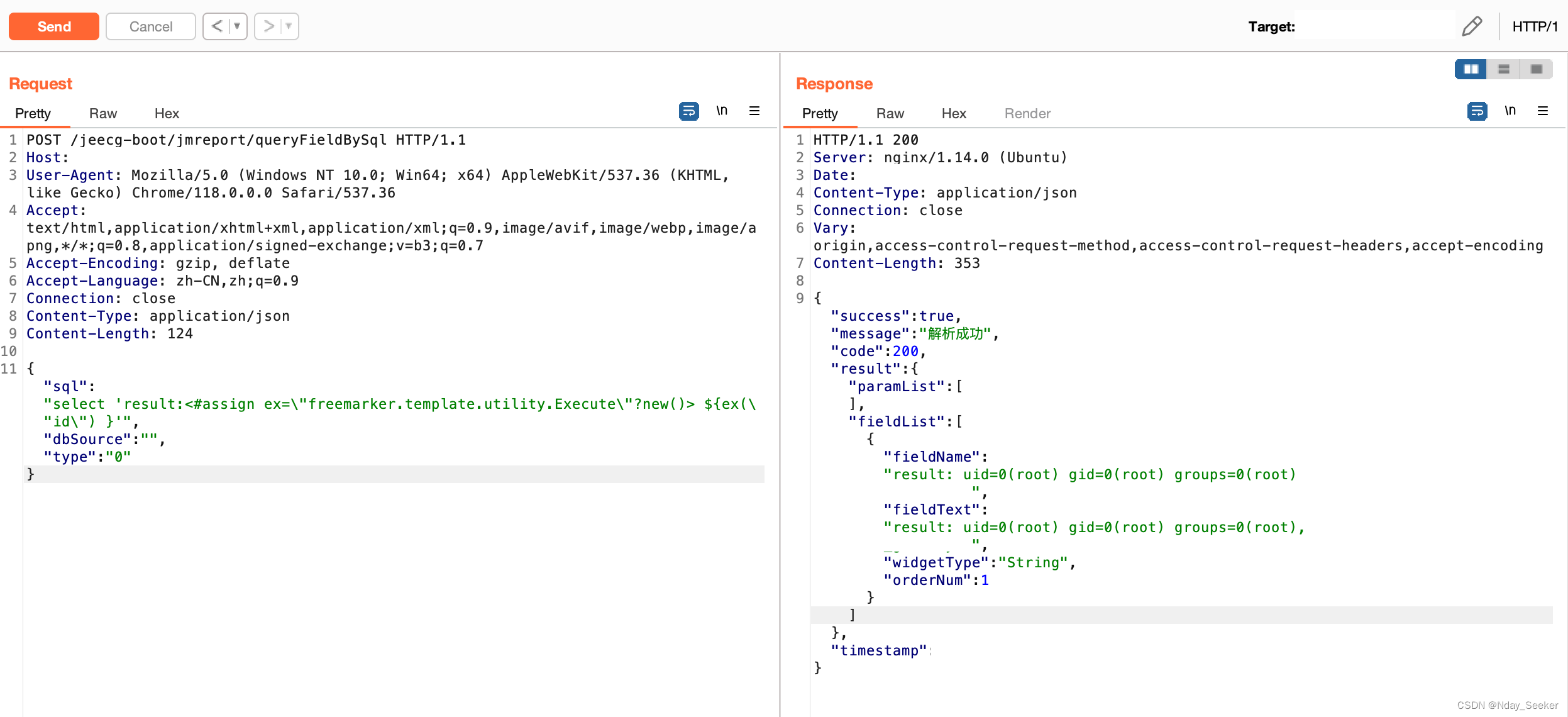
Task: Select side-by-side split layout
Action: [1471, 69]
